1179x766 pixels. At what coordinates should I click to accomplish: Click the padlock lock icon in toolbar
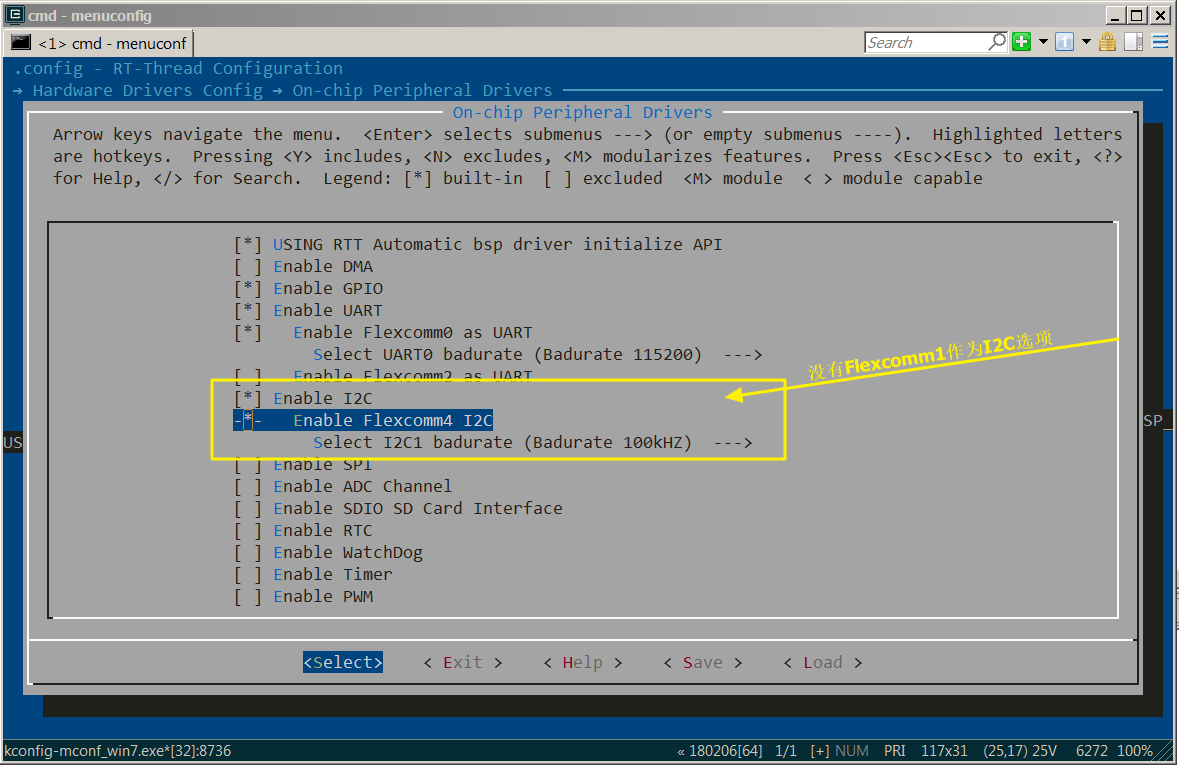pyautogui.click(x=1107, y=42)
